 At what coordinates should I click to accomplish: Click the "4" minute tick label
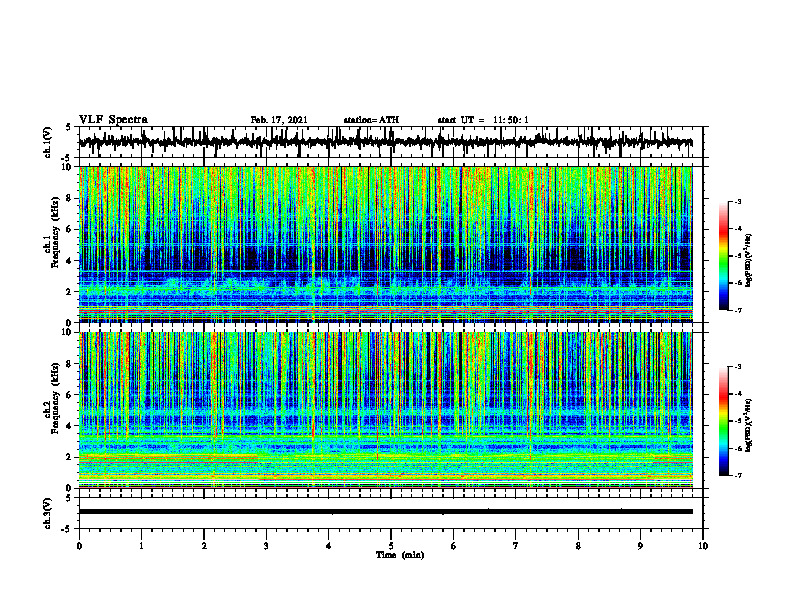pyautogui.click(x=329, y=546)
